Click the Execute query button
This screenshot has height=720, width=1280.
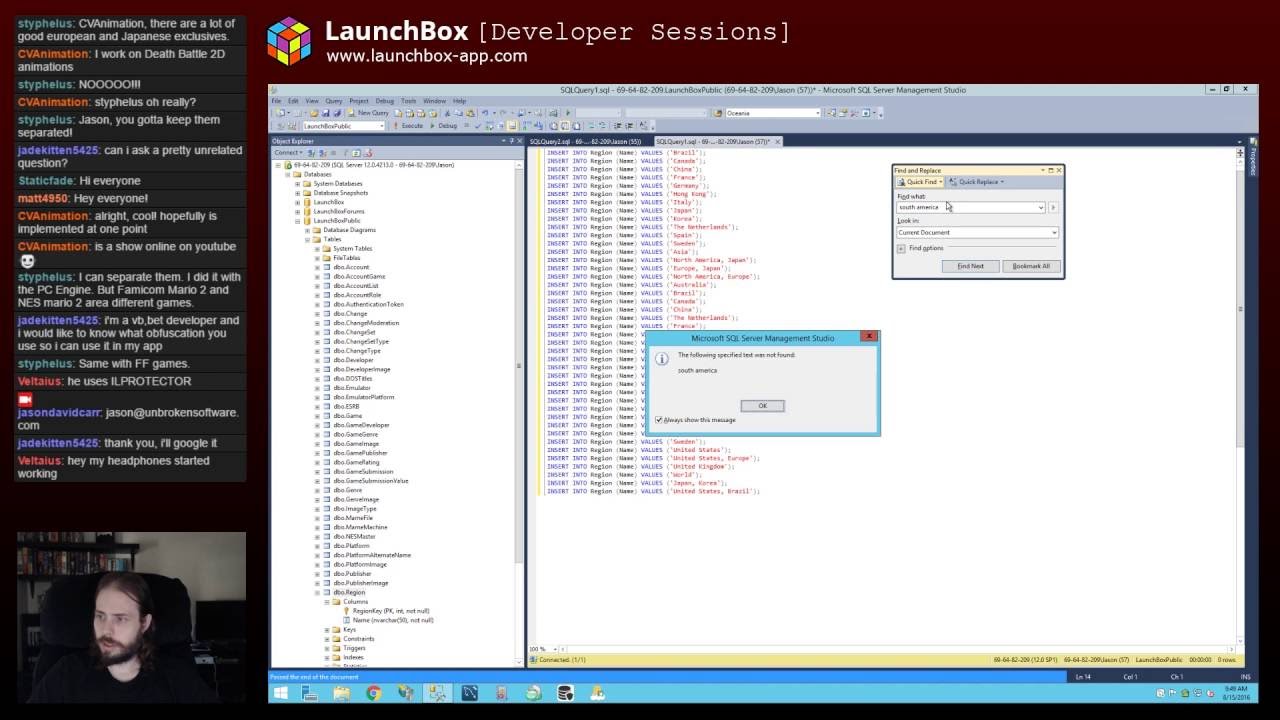pyautogui.click(x=410, y=126)
